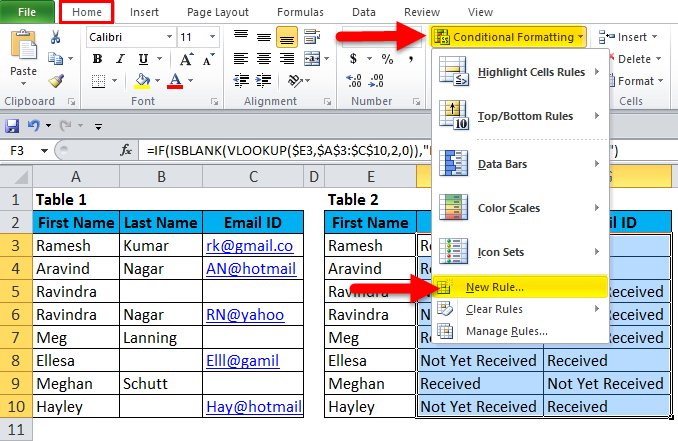The width and height of the screenshot is (678, 441).
Task: Apply red Font Color
Action: click(x=175, y=81)
